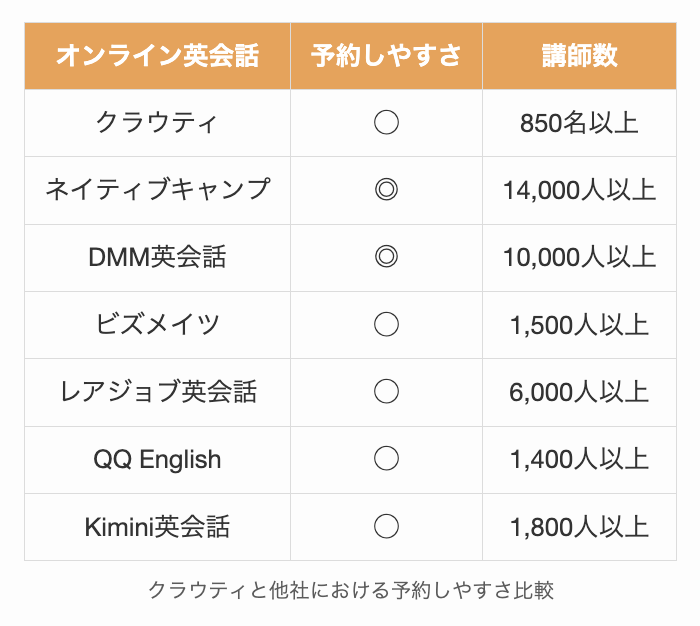Click the circle rating icon for ビズメイツ
Image resolution: width=700 pixels, height=626 pixels.
(x=386, y=324)
